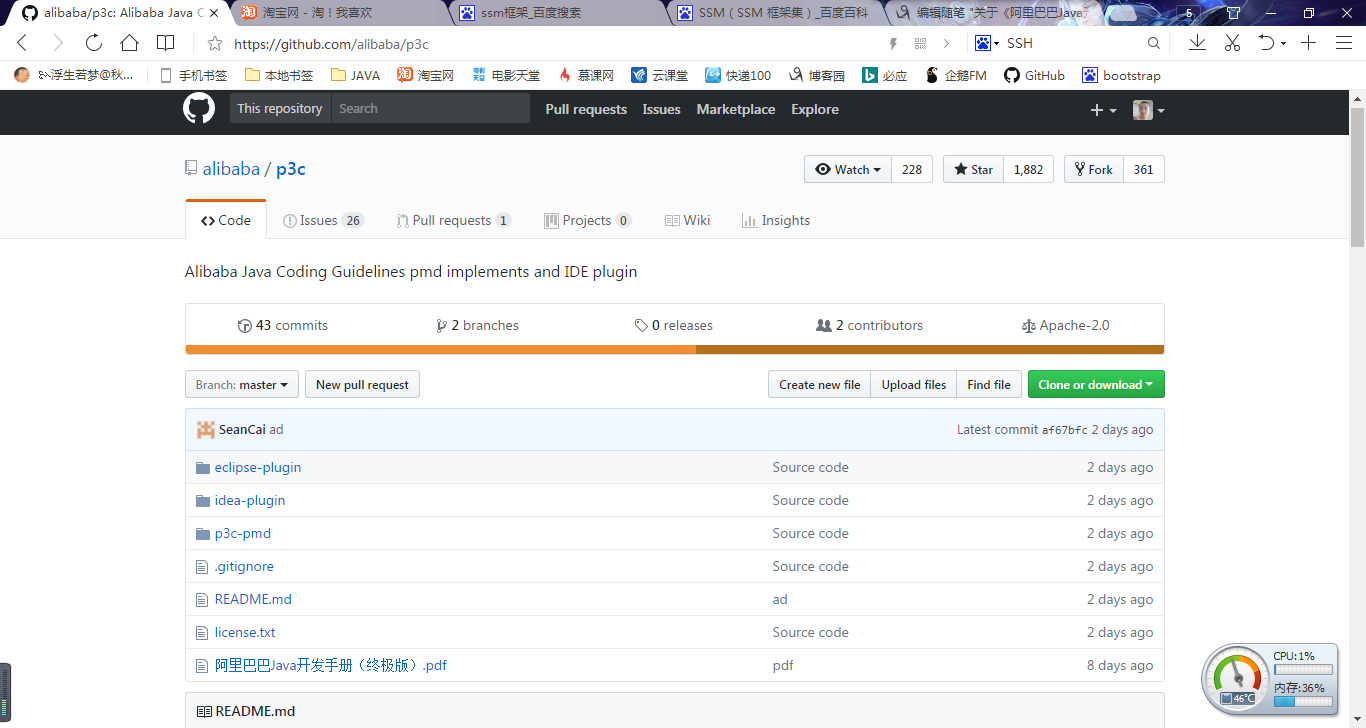This screenshot has height=728, width=1366.
Task: Click the GitHub octocat logo
Action: coord(199,109)
